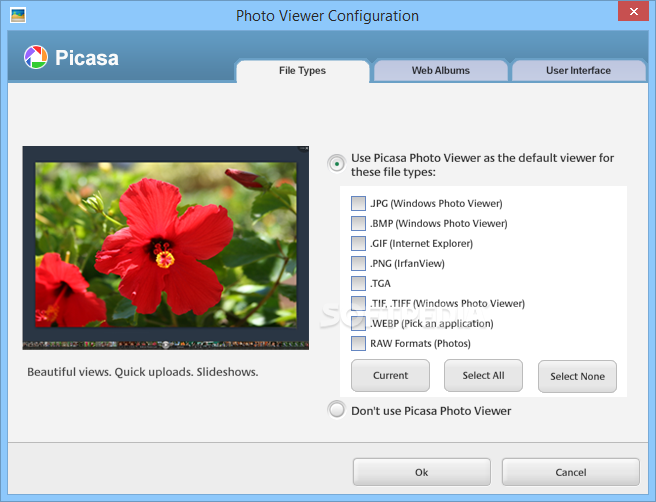Viewport: 656px width, 502px height.
Task: Click the Select None button
Action: coord(577,376)
